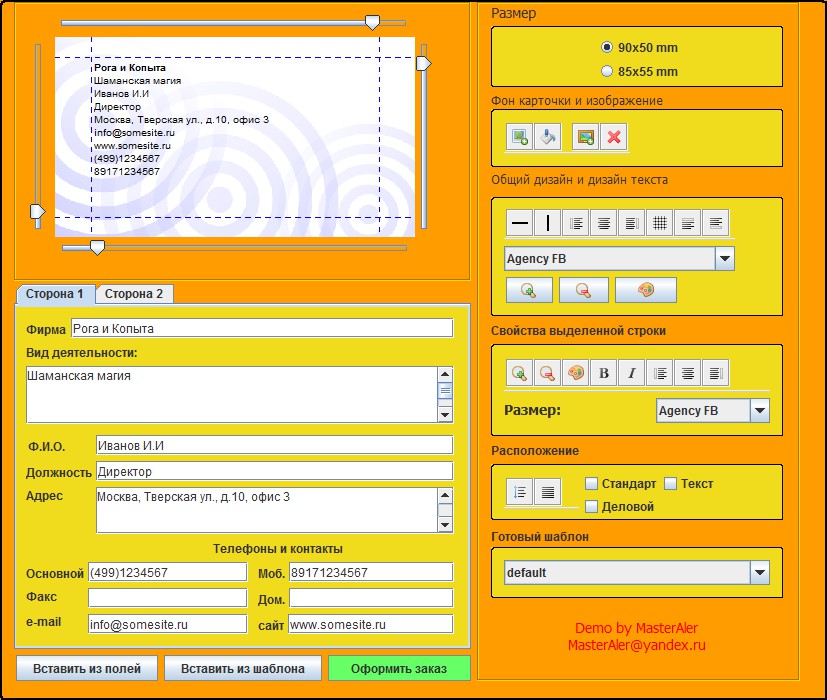The height and width of the screenshot is (700, 827).
Task: Select the paint bucket background fill
Action: pos(547,137)
